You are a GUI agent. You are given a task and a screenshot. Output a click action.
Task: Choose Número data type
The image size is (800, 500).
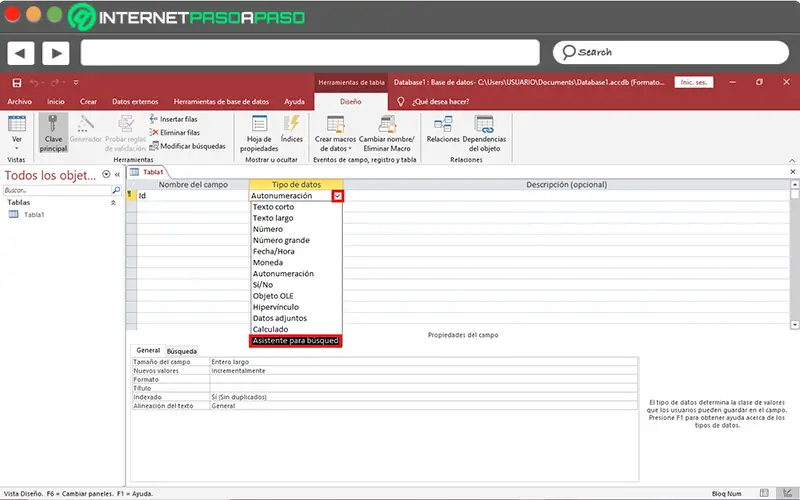click(267, 229)
